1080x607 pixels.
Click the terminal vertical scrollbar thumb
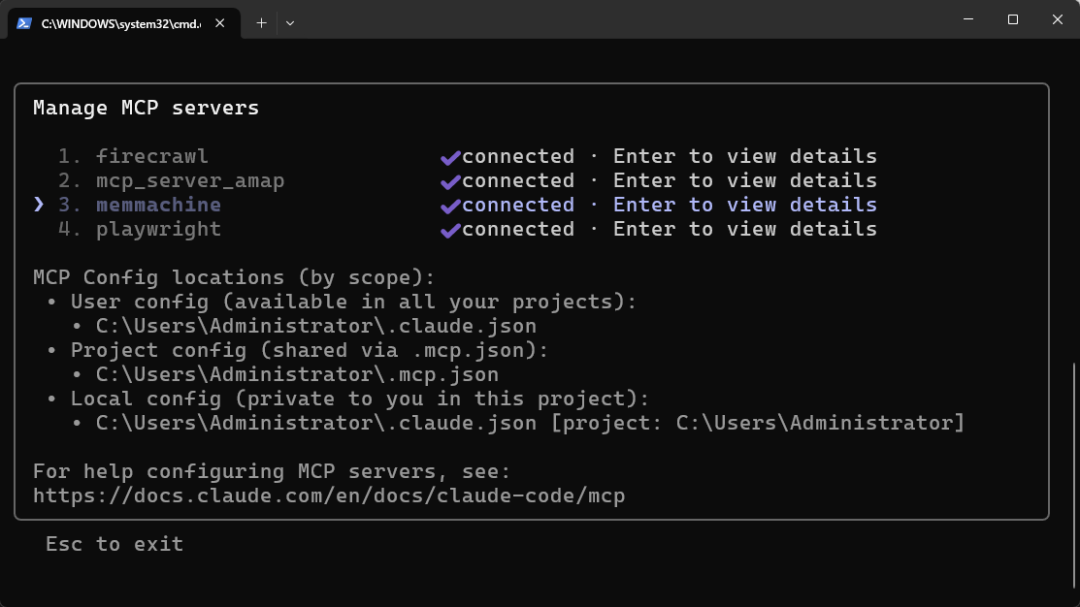click(x=1075, y=475)
